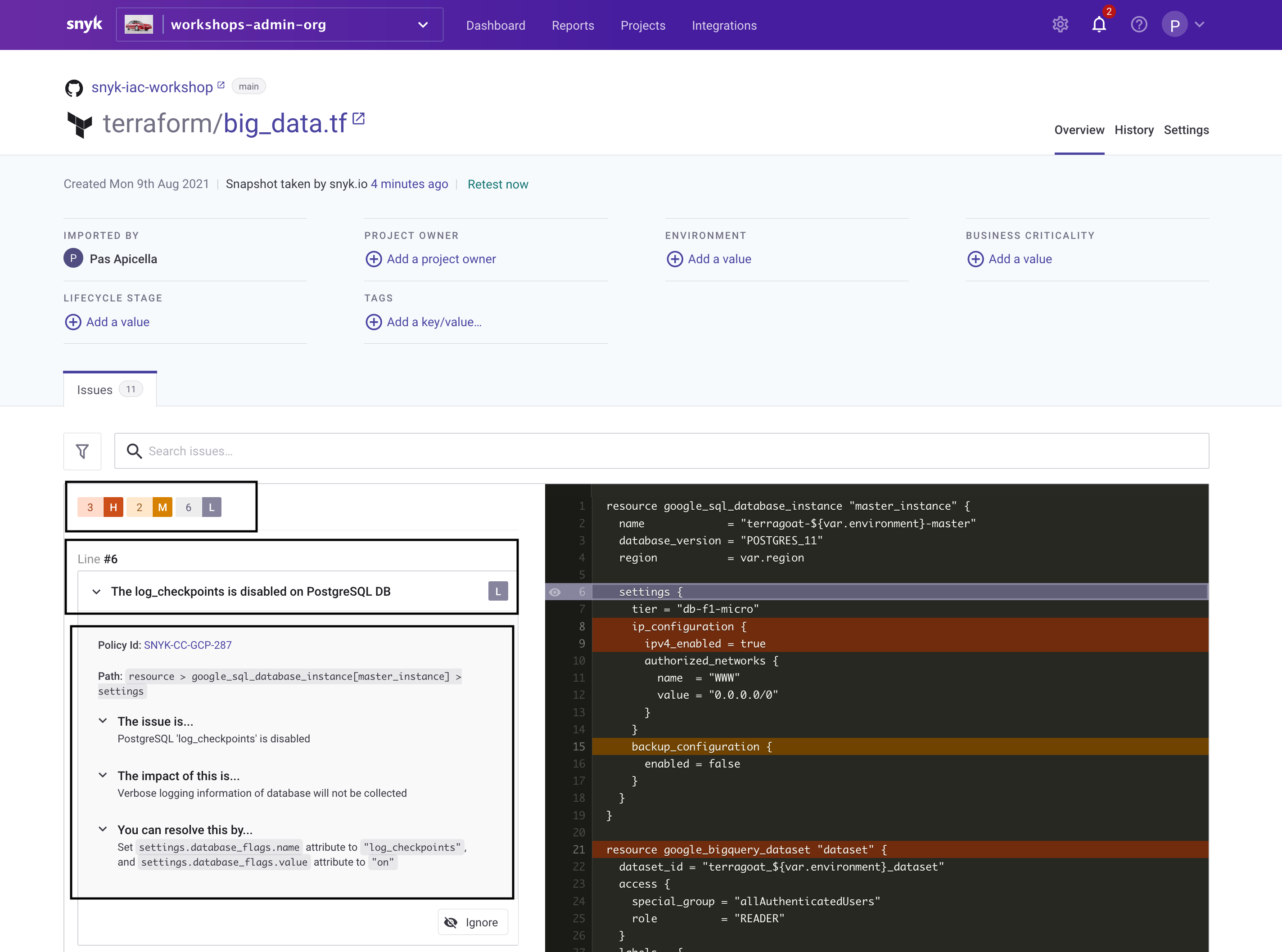The width and height of the screenshot is (1282, 952).
Task: Click the GitHub icon beside snyk-iac-workshop
Action: click(x=74, y=88)
